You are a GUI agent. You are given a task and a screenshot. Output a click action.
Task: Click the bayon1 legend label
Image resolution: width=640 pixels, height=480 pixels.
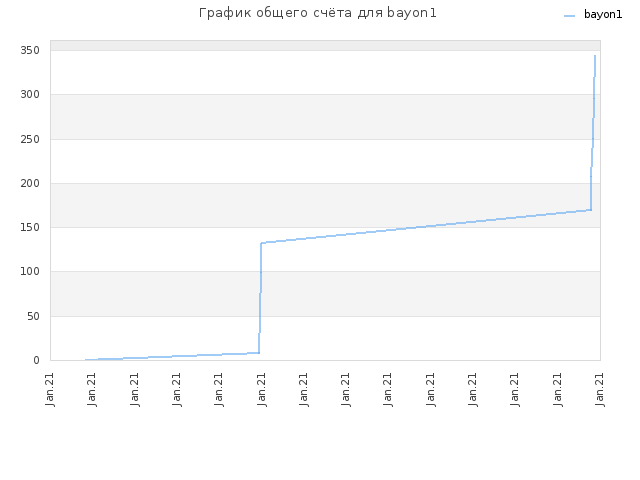pyautogui.click(x=603, y=15)
